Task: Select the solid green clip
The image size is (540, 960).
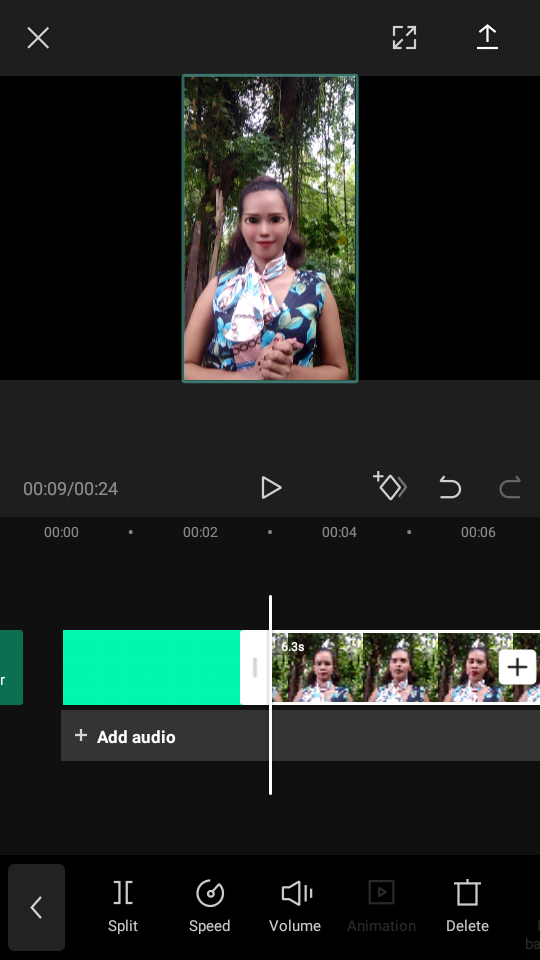Action: pos(152,667)
